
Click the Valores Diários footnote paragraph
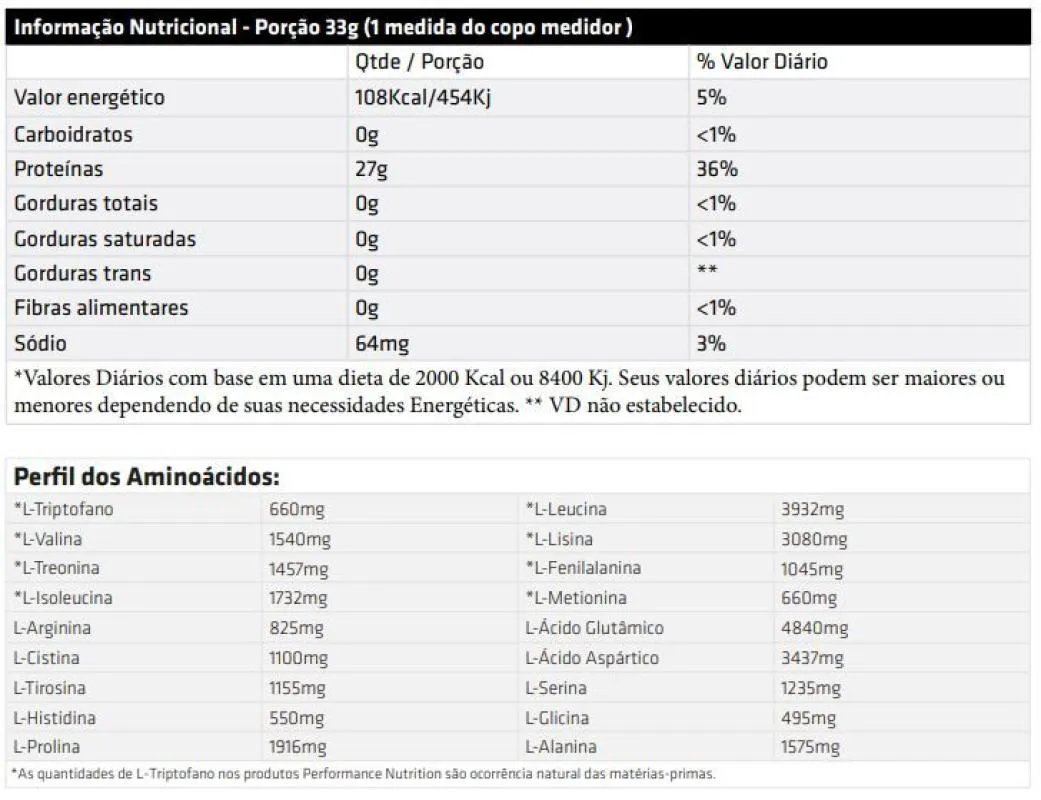[509, 391]
